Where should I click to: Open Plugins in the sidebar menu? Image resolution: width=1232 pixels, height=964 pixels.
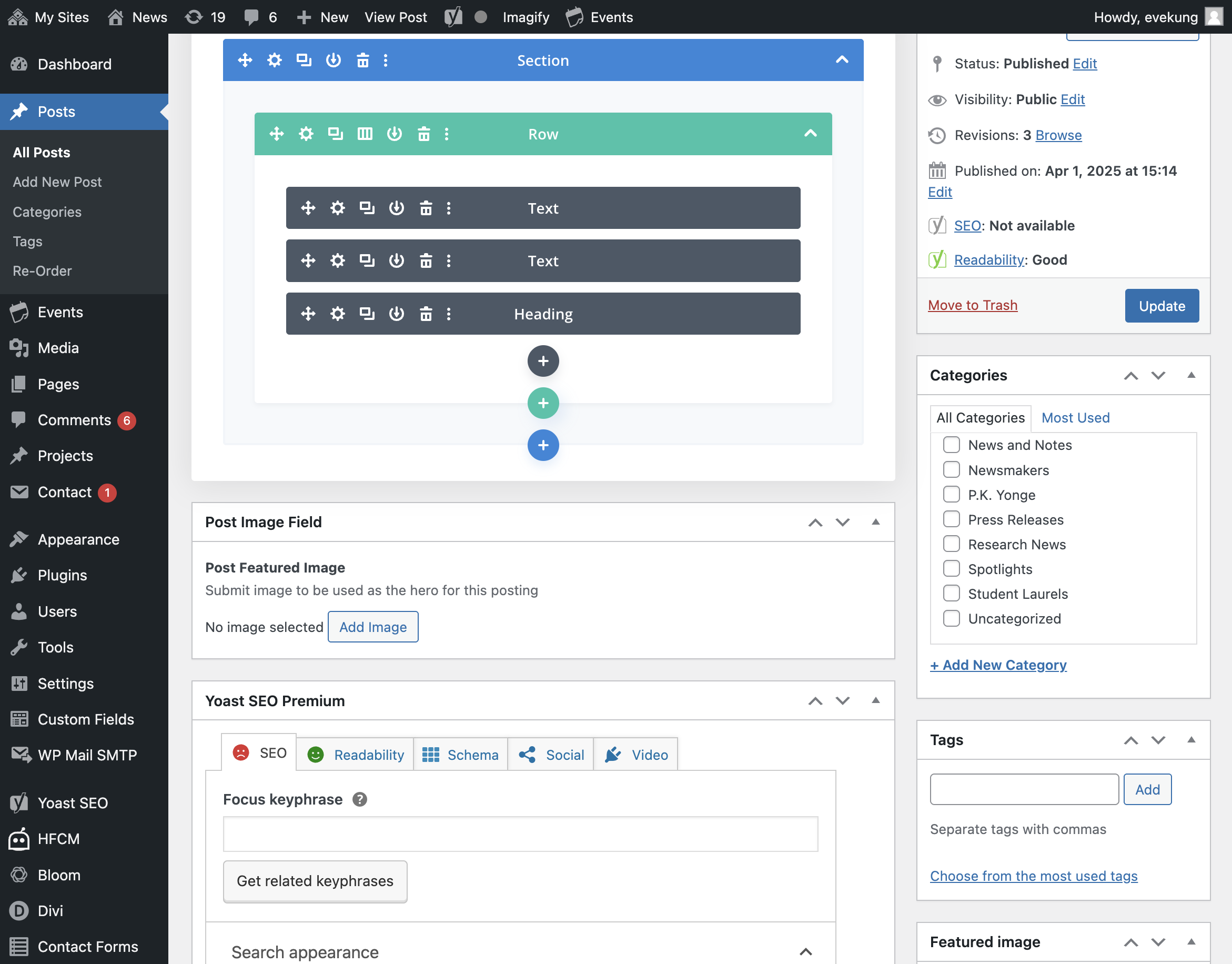click(62, 575)
